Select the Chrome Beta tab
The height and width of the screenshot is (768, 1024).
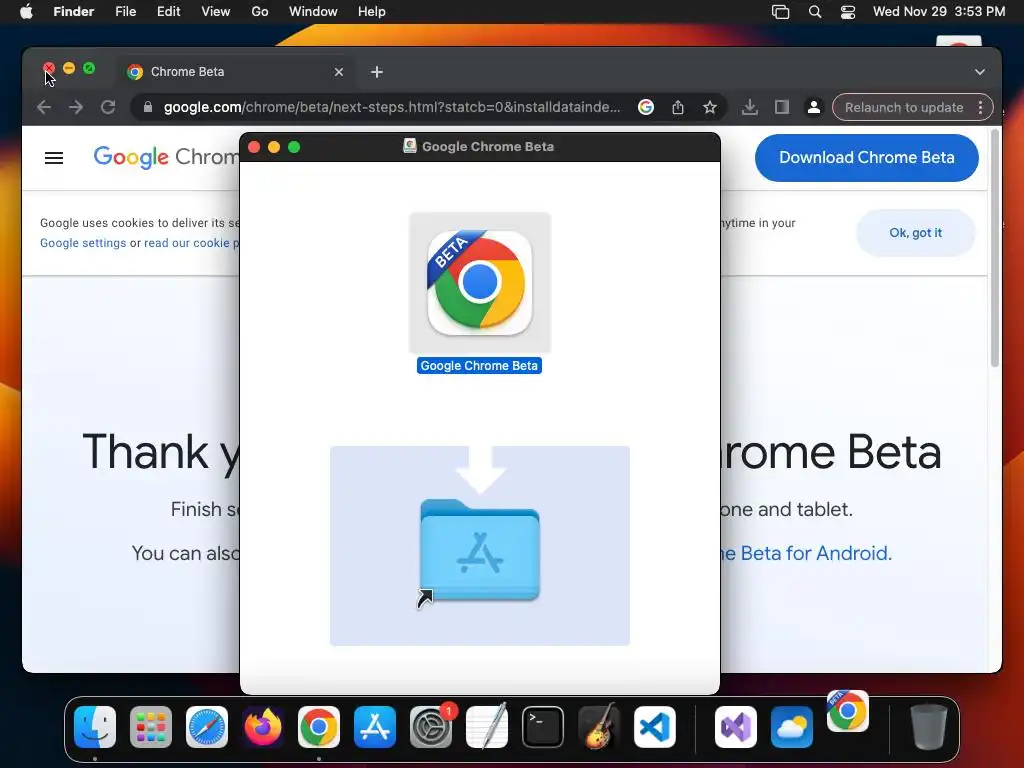point(235,72)
